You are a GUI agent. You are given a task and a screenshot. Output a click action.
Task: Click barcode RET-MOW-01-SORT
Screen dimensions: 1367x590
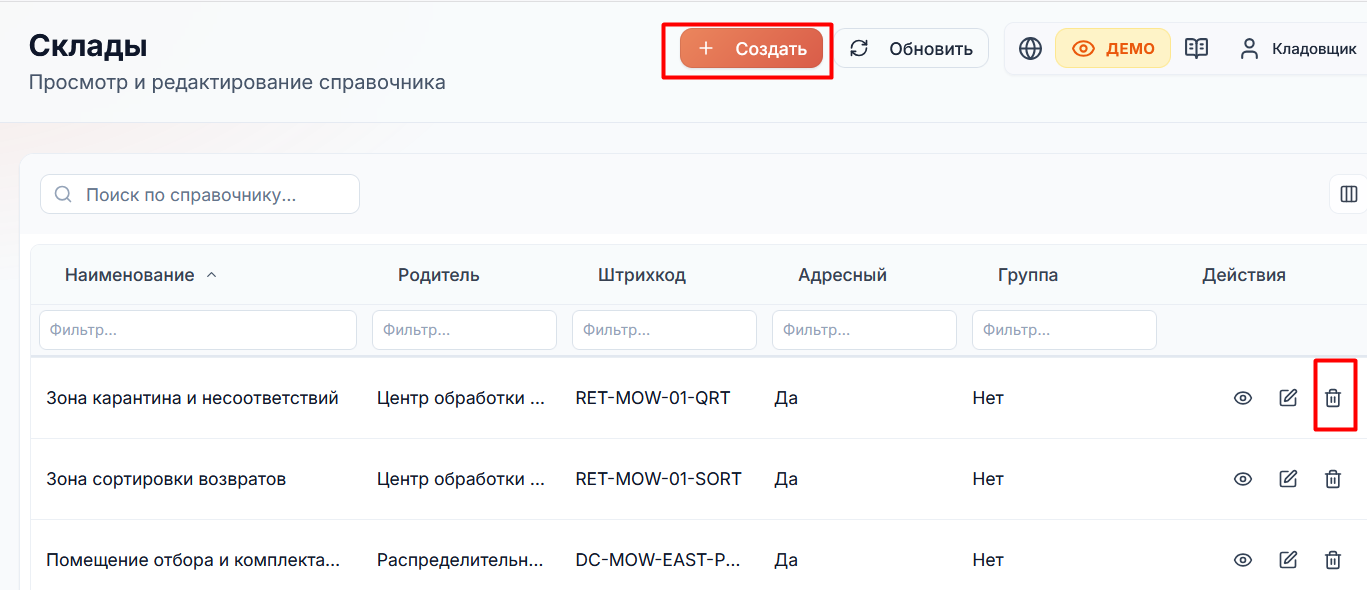point(659,479)
